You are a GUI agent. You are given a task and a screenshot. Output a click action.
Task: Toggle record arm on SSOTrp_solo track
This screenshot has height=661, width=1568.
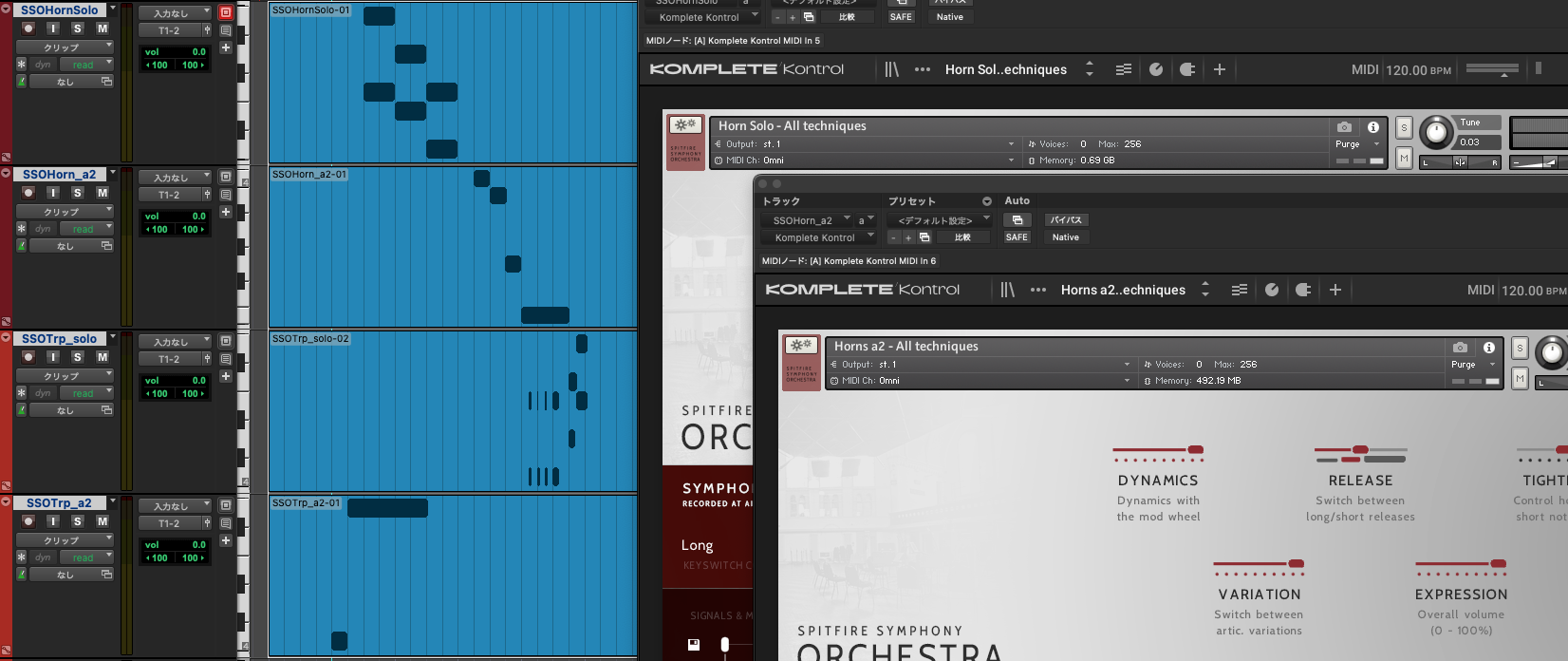pos(28,357)
